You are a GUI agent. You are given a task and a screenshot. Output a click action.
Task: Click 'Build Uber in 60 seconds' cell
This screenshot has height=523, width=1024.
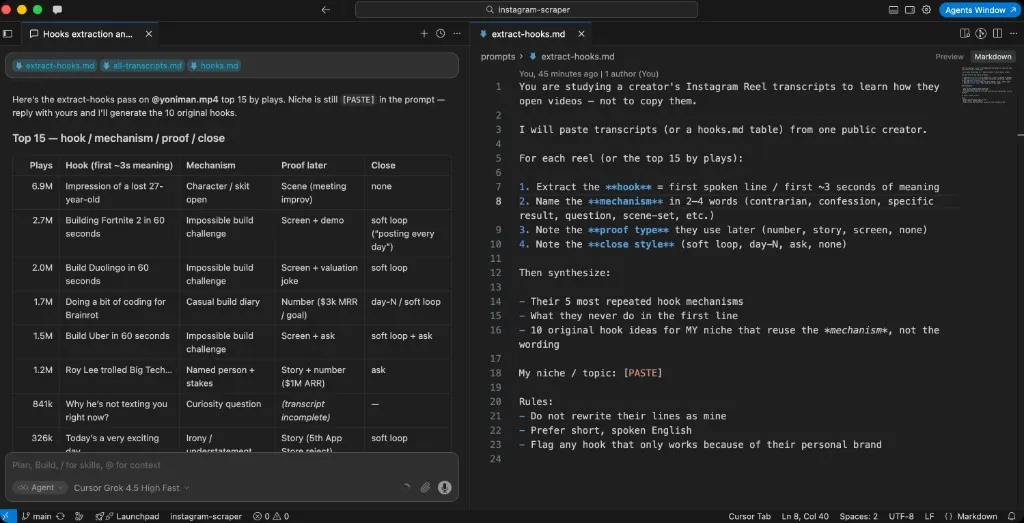click(118, 336)
